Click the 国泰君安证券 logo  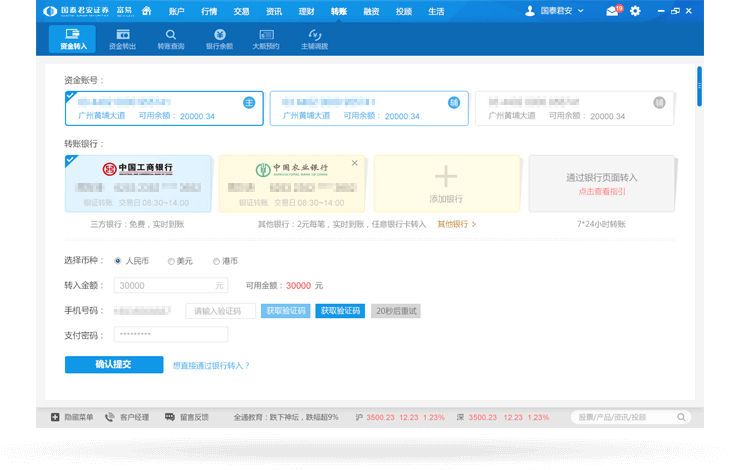click(x=76, y=11)
